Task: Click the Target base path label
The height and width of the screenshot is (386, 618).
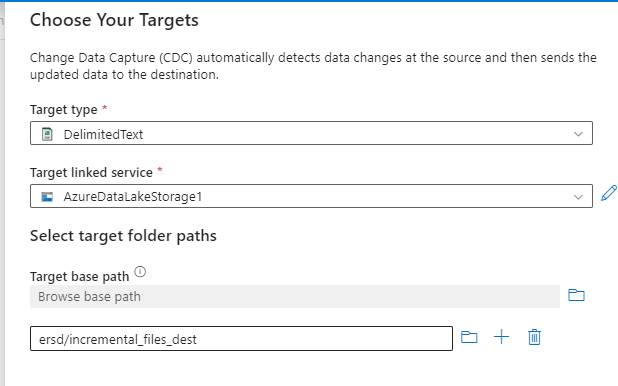Action: 80,276
